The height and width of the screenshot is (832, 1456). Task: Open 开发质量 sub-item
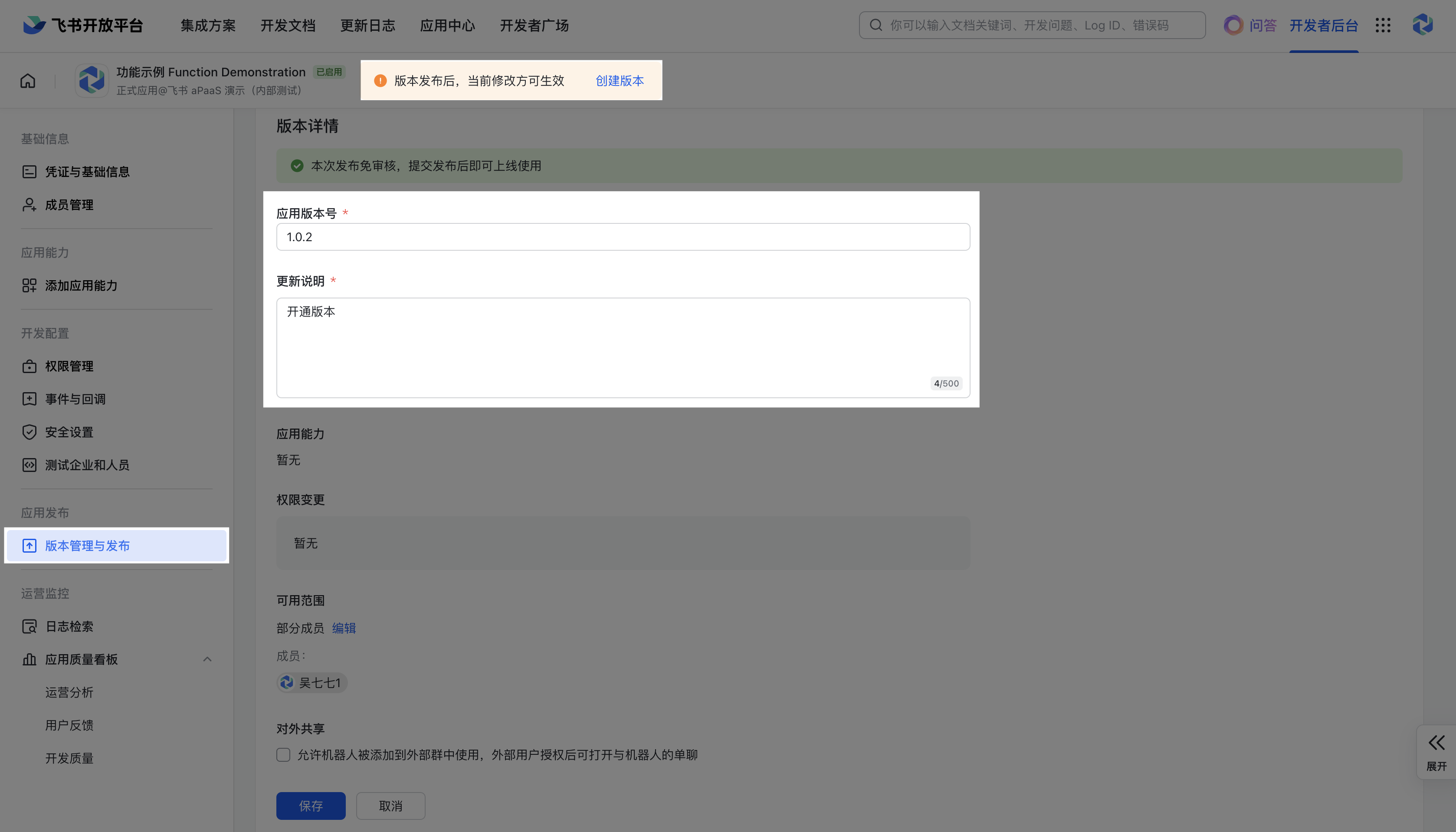[69, 758]
